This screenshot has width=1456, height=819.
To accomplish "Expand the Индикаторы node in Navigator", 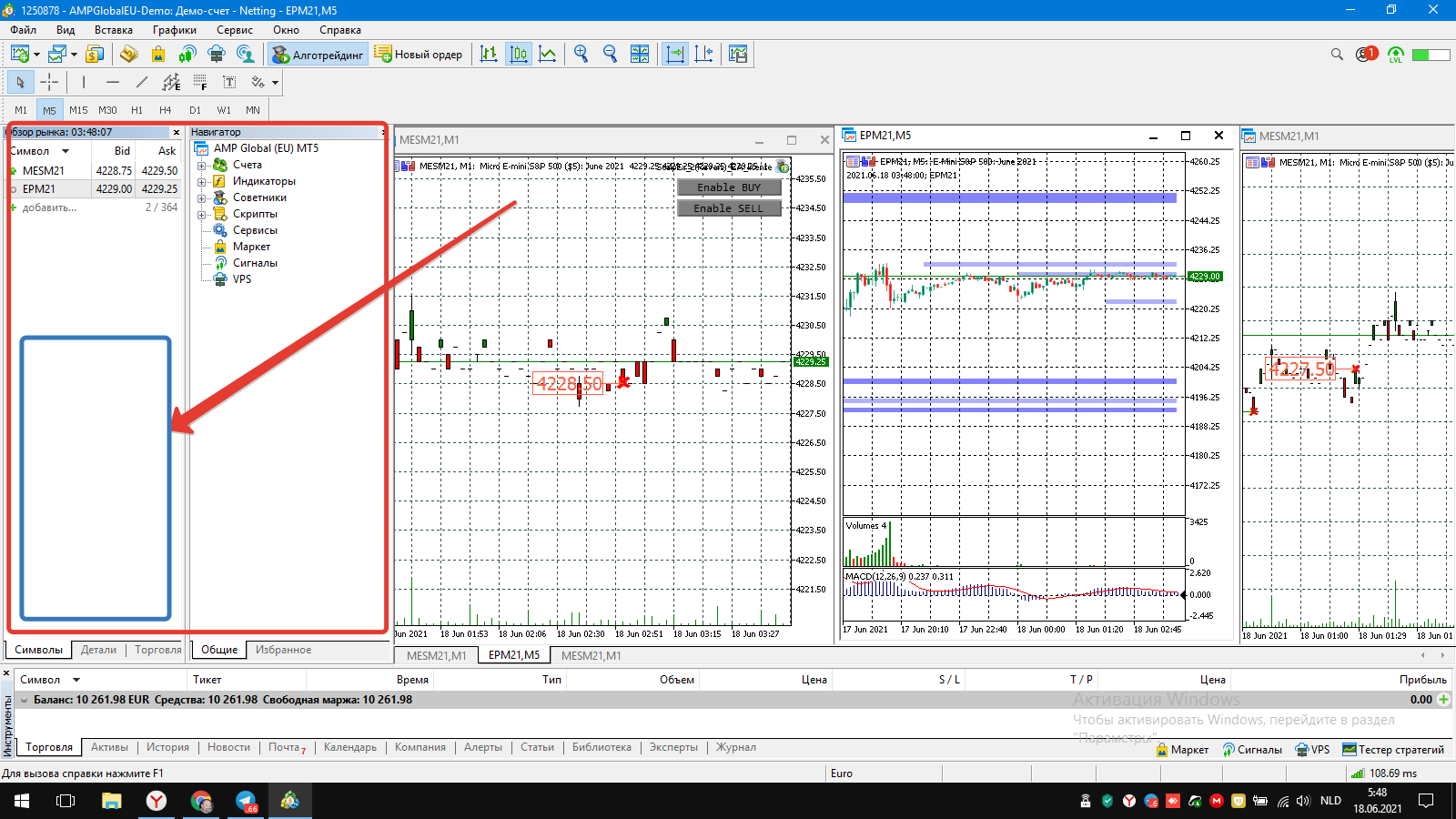I will coord(201,181).
